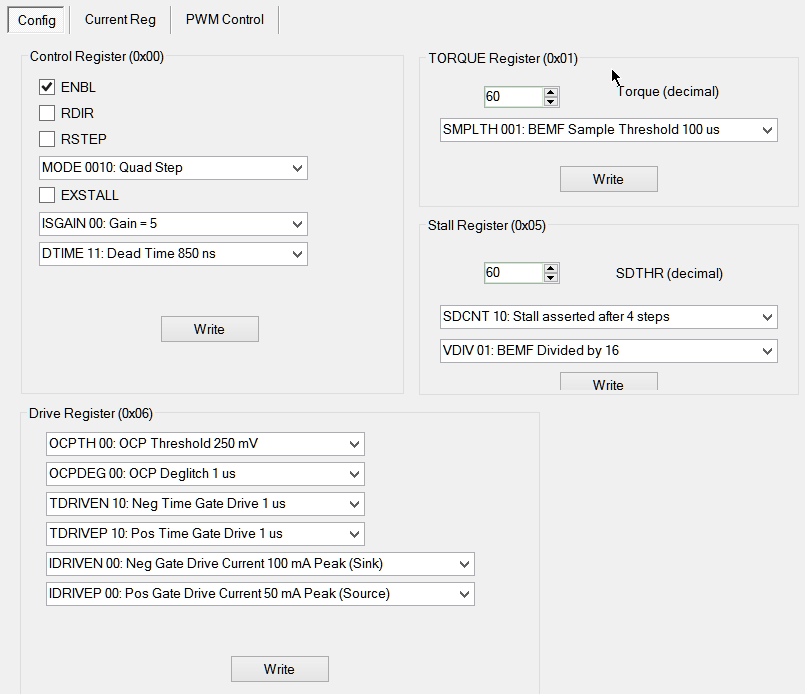Decrease the SDTHR value with down arrow
Image resolution: width=805 pixels, height=694 pixels.
pyautogui.click(x=551, y=277)
